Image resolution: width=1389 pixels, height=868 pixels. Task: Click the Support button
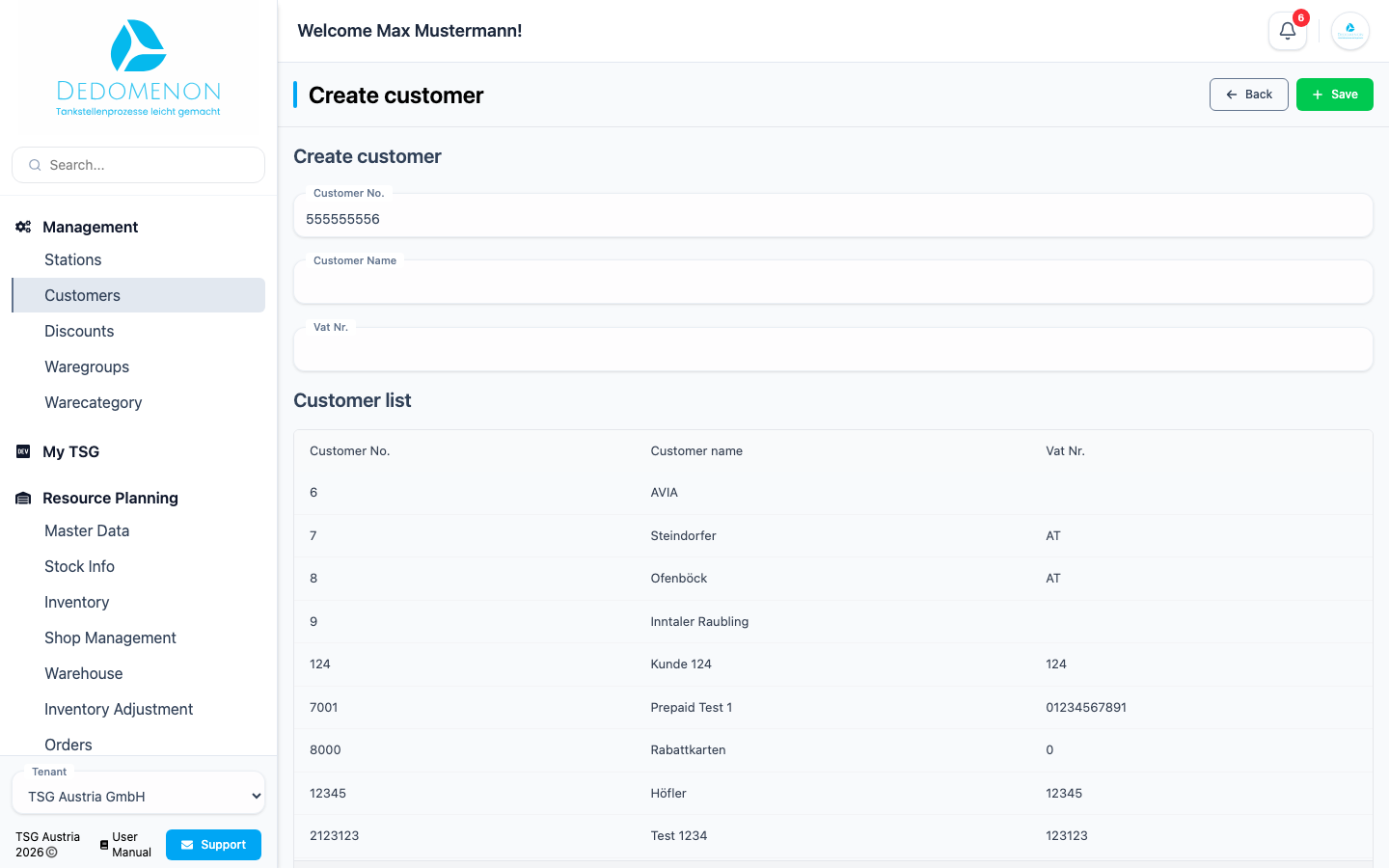click(x=213, y=845)
